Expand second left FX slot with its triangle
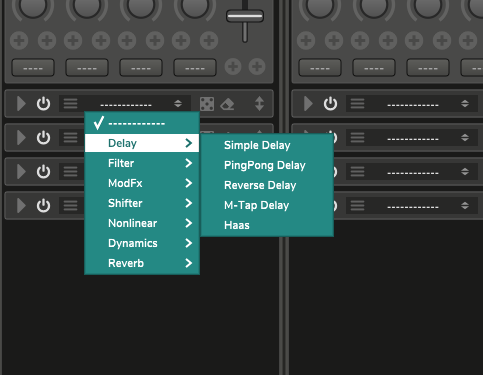 pyautogui.click(x=21, y=138)
